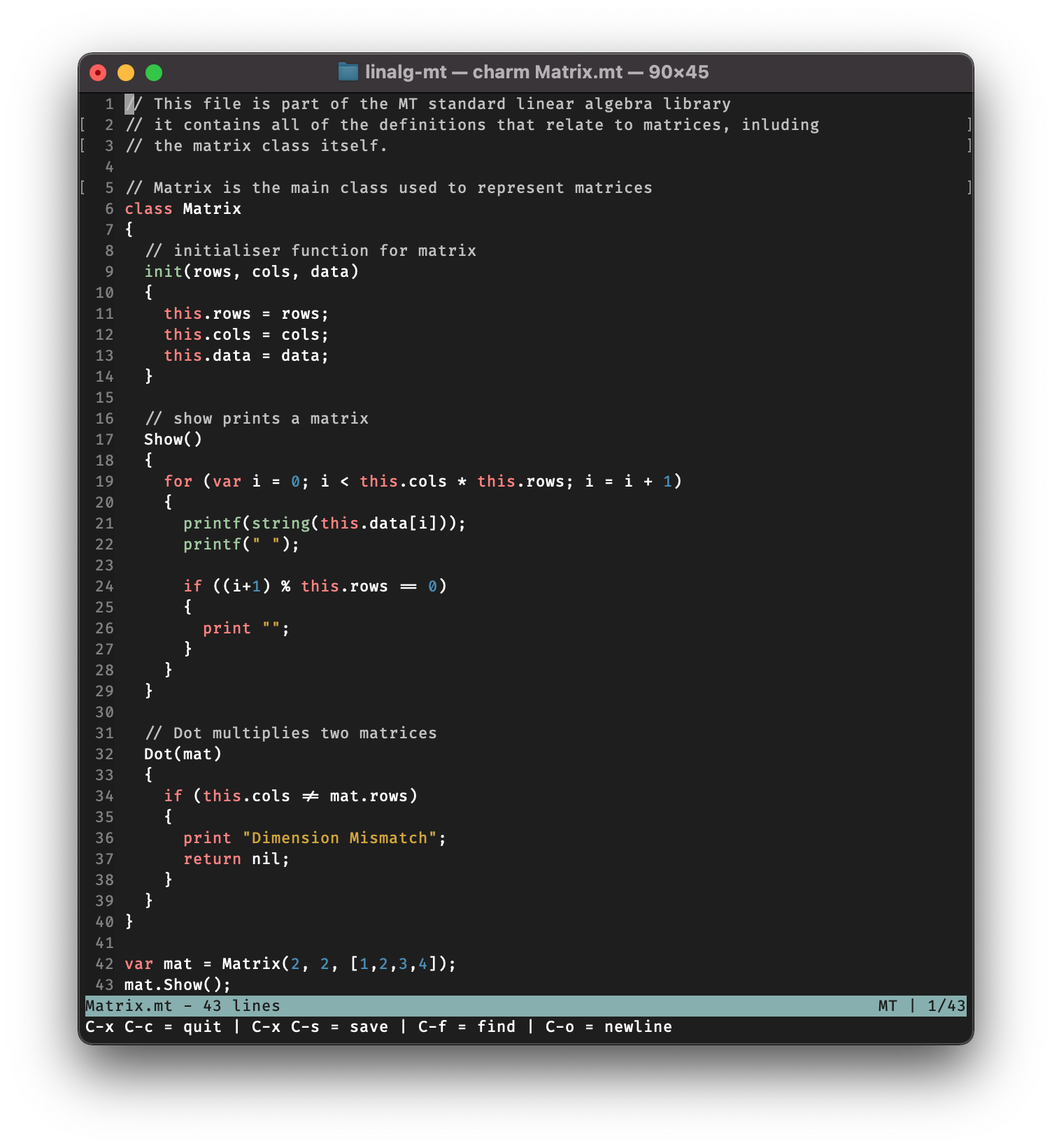This screenshot has width=1052, height=1148.
Task: Click the yellow minimize window button
Action: (126, 73)
